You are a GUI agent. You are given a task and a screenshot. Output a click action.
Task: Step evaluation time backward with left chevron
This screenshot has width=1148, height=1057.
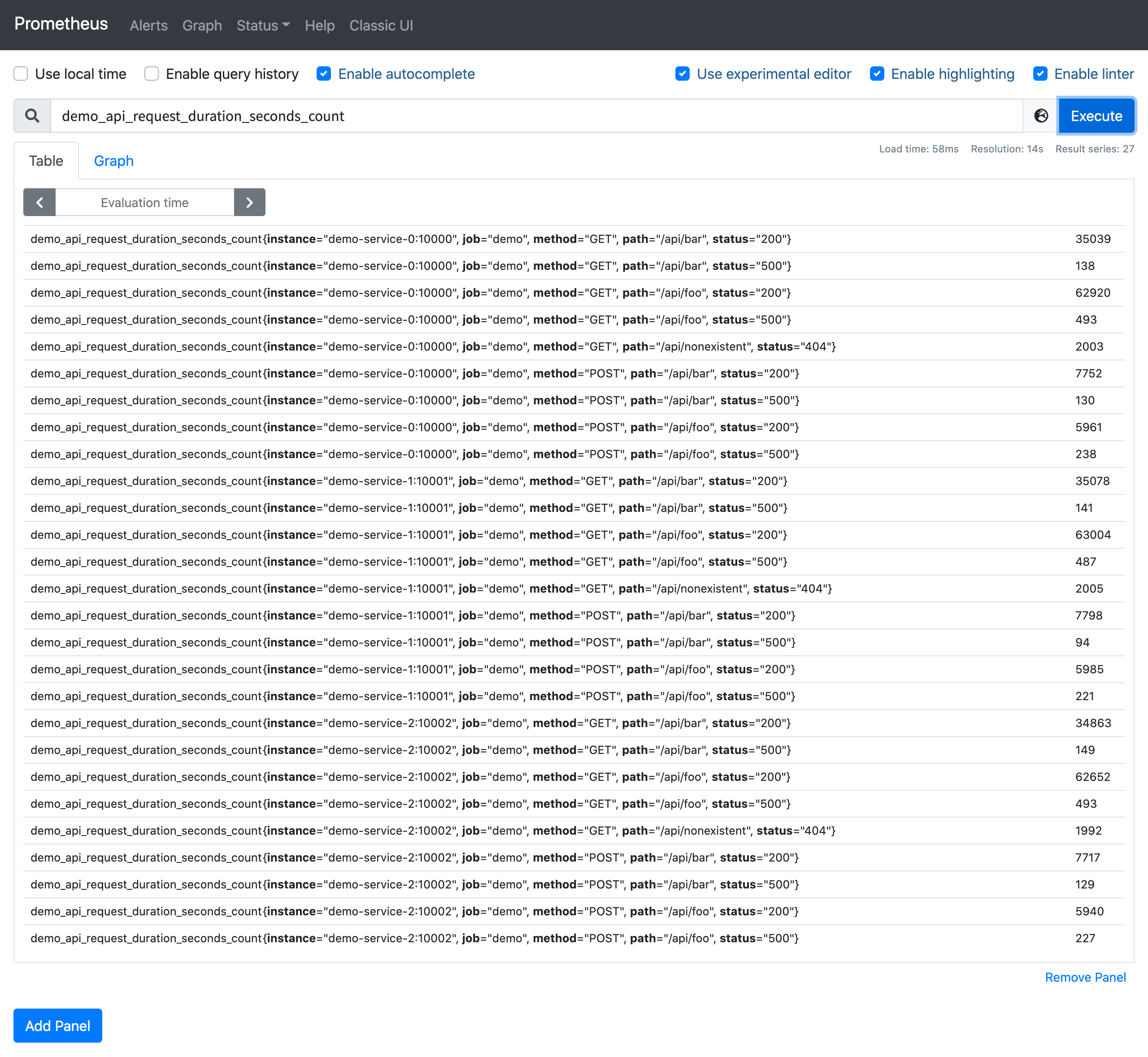[39, 203]
